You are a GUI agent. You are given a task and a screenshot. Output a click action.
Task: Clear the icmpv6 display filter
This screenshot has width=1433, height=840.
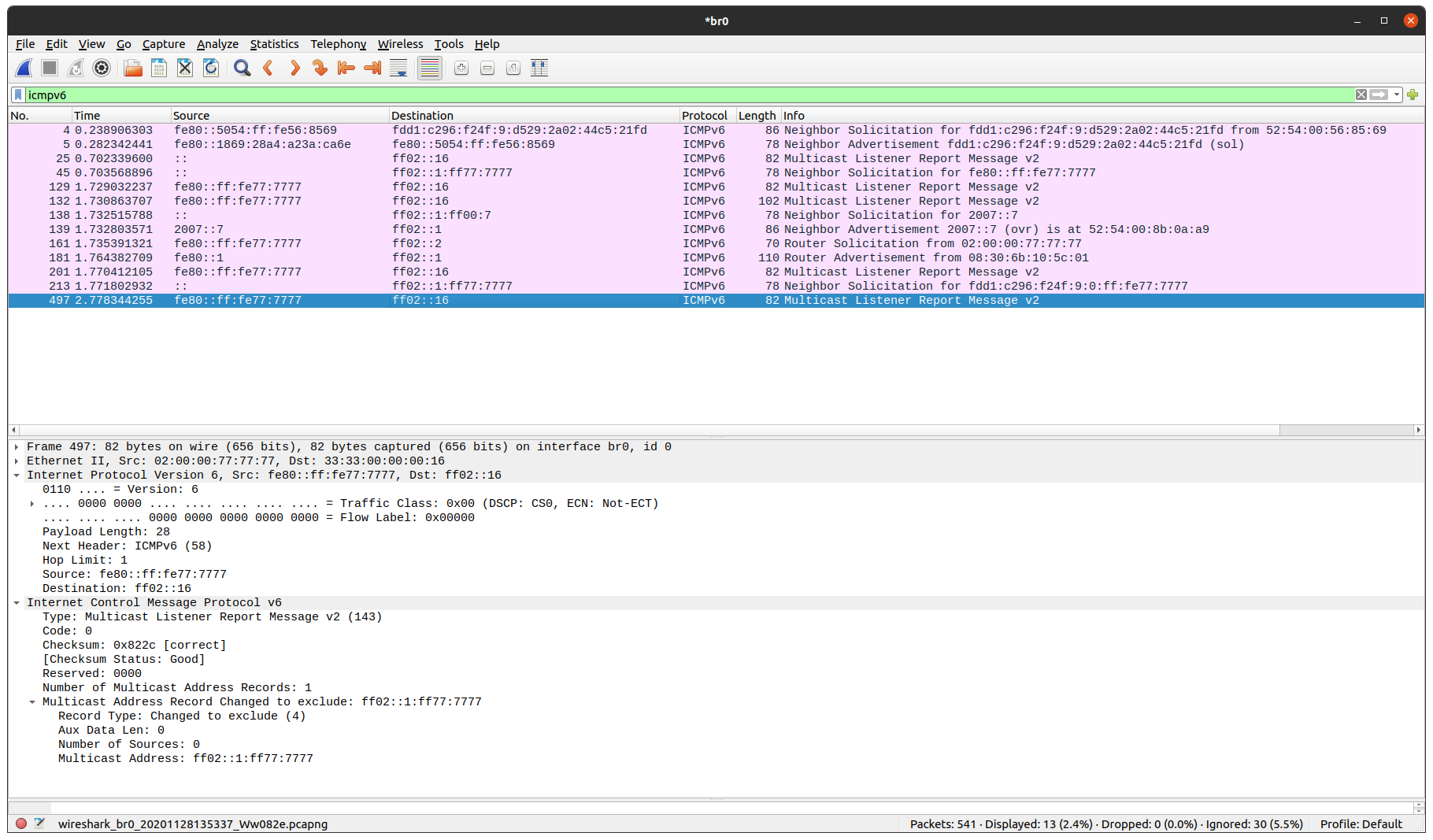click(1361, 94)
